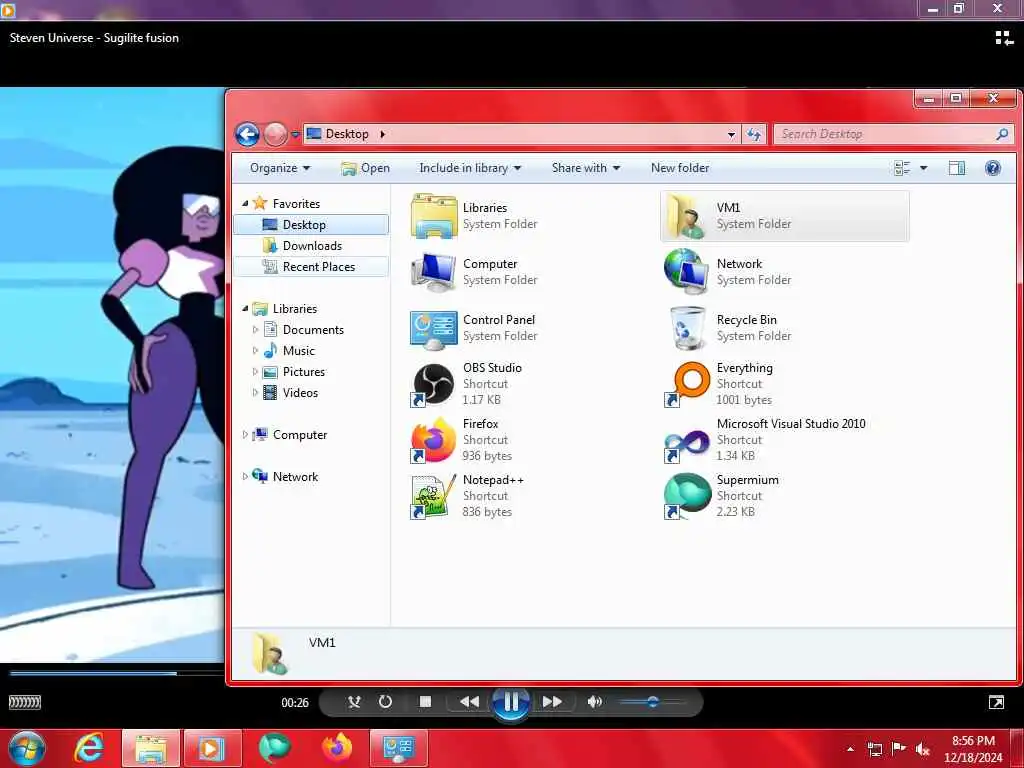Select the Control Panel icon

434,328
